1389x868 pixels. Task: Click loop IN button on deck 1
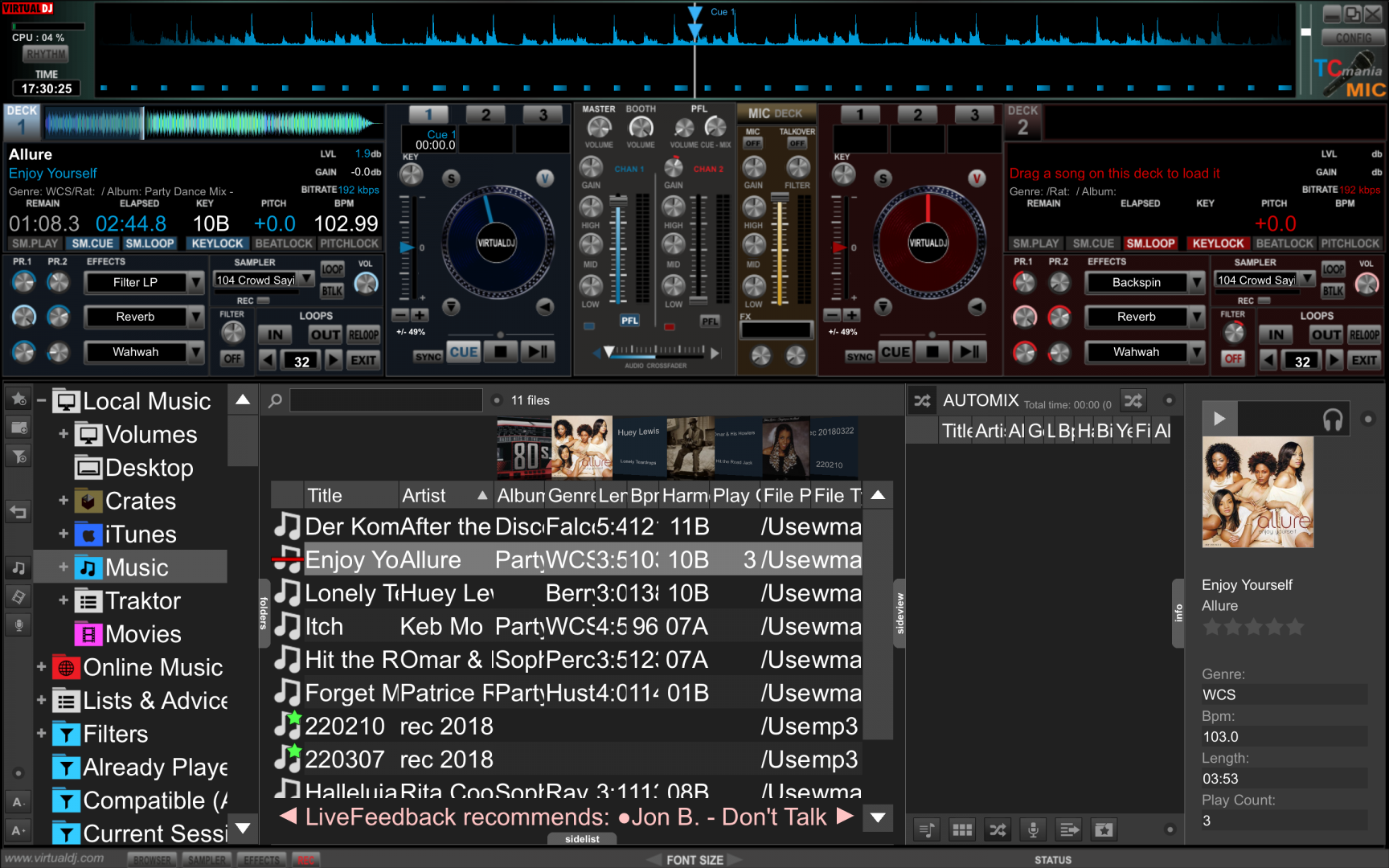point(275,334)
